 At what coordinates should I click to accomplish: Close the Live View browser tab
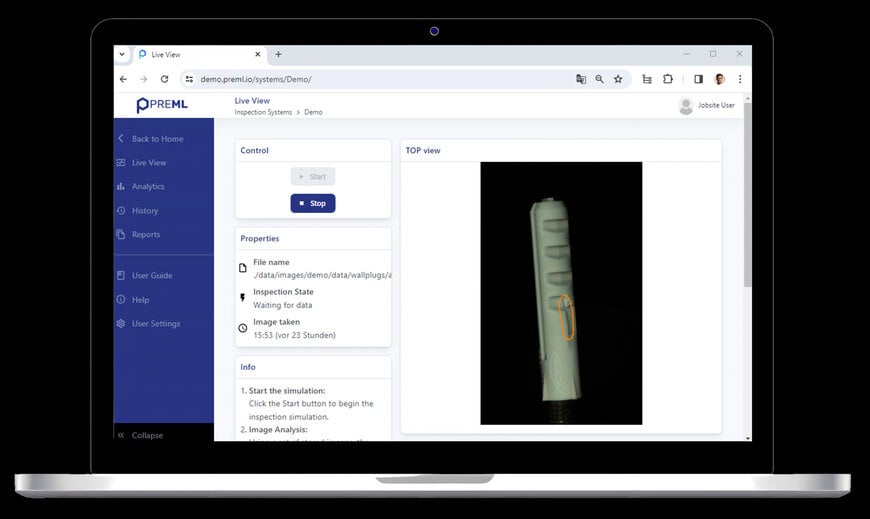(x=257, y=54)
